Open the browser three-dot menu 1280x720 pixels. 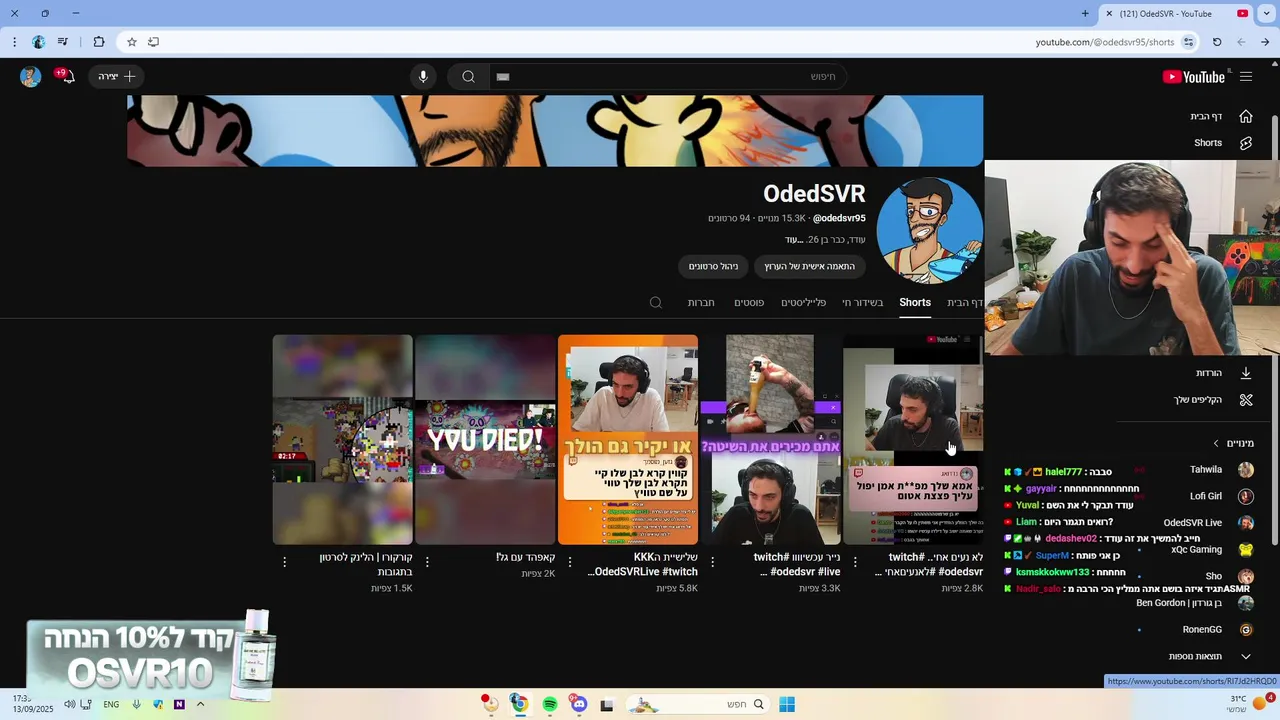tap(14, 42)
